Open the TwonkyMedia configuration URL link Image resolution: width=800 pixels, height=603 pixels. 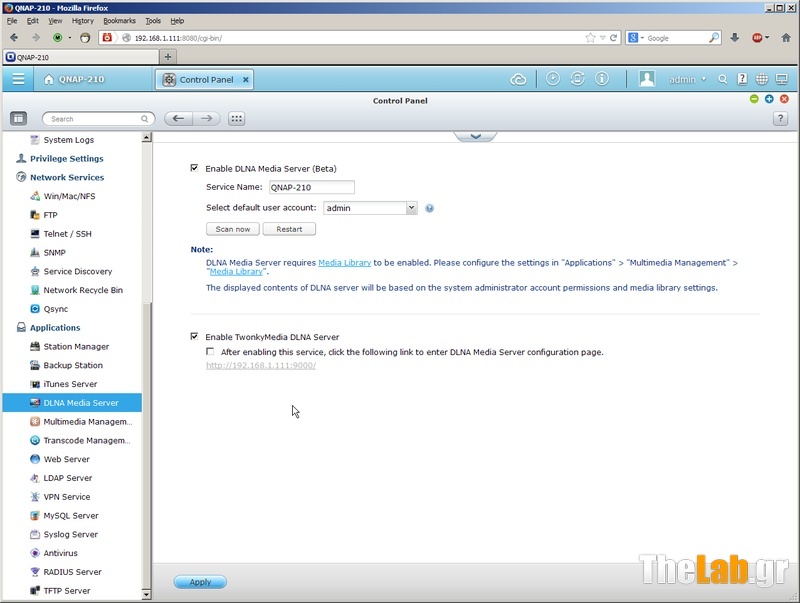tap(261, 365)
